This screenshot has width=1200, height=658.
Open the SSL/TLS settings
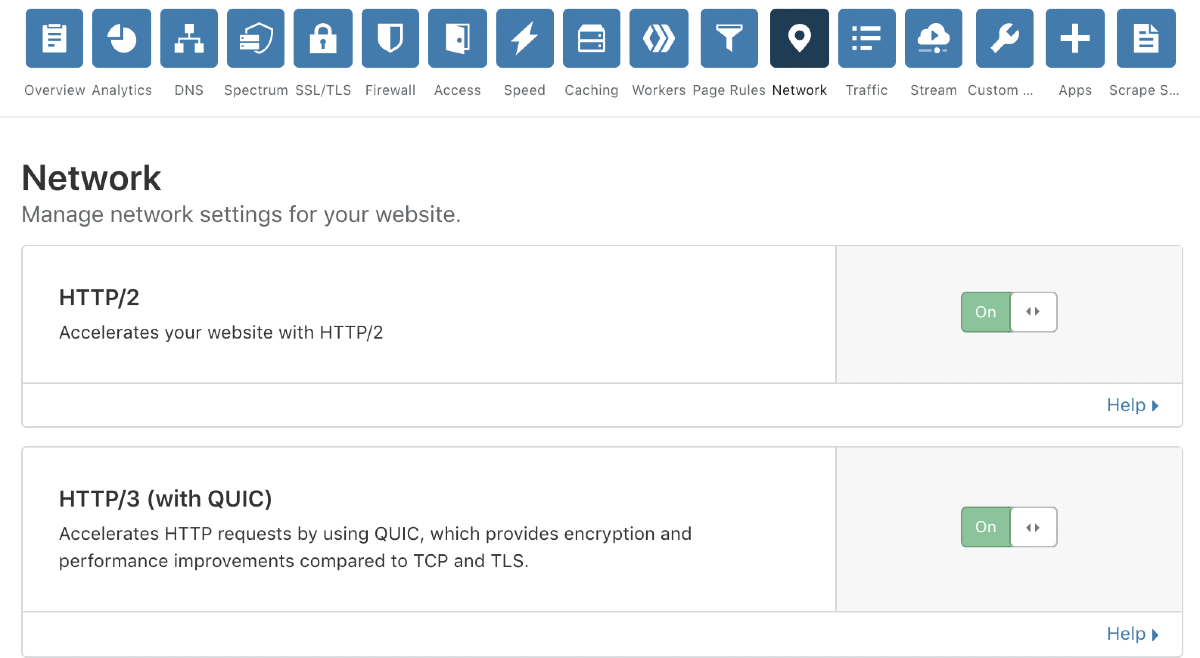click(x=322, y=38)
